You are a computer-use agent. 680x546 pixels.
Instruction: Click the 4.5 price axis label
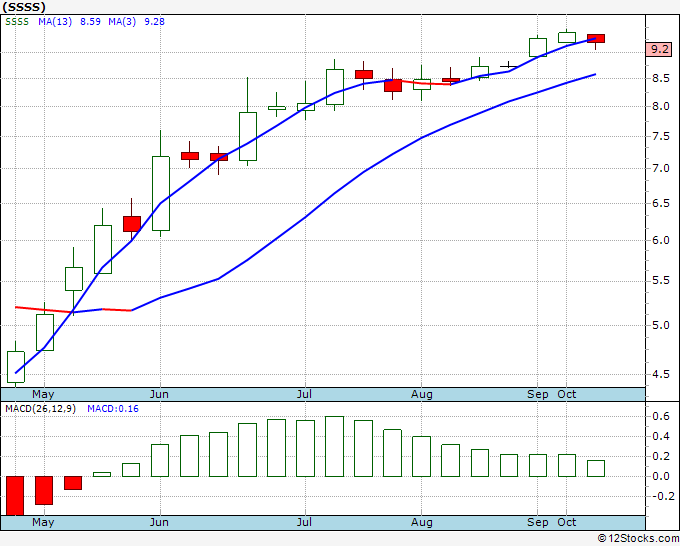point(660,374)
